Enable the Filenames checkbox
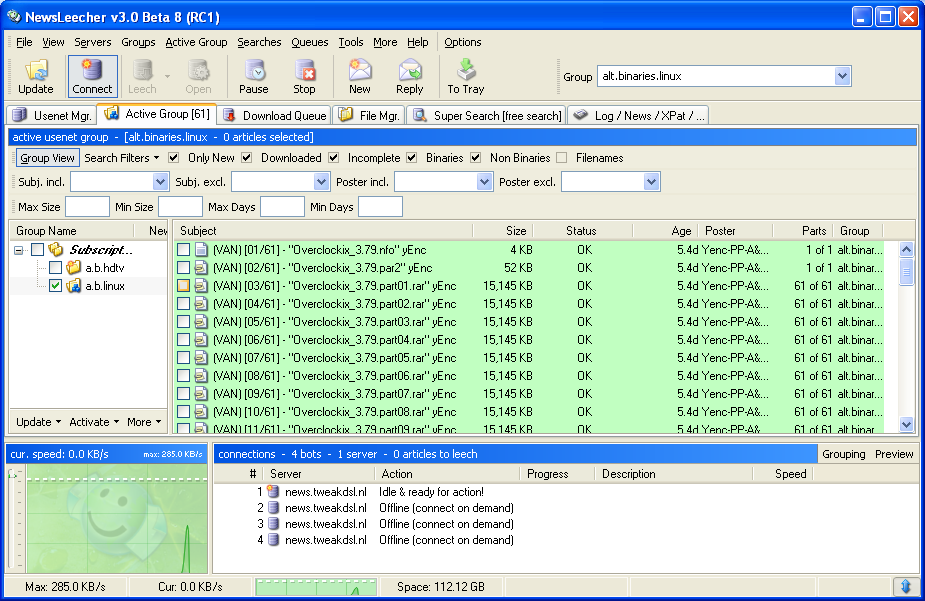Image resolution: width=925 pixels, height=601 pixels. (562, 157)
